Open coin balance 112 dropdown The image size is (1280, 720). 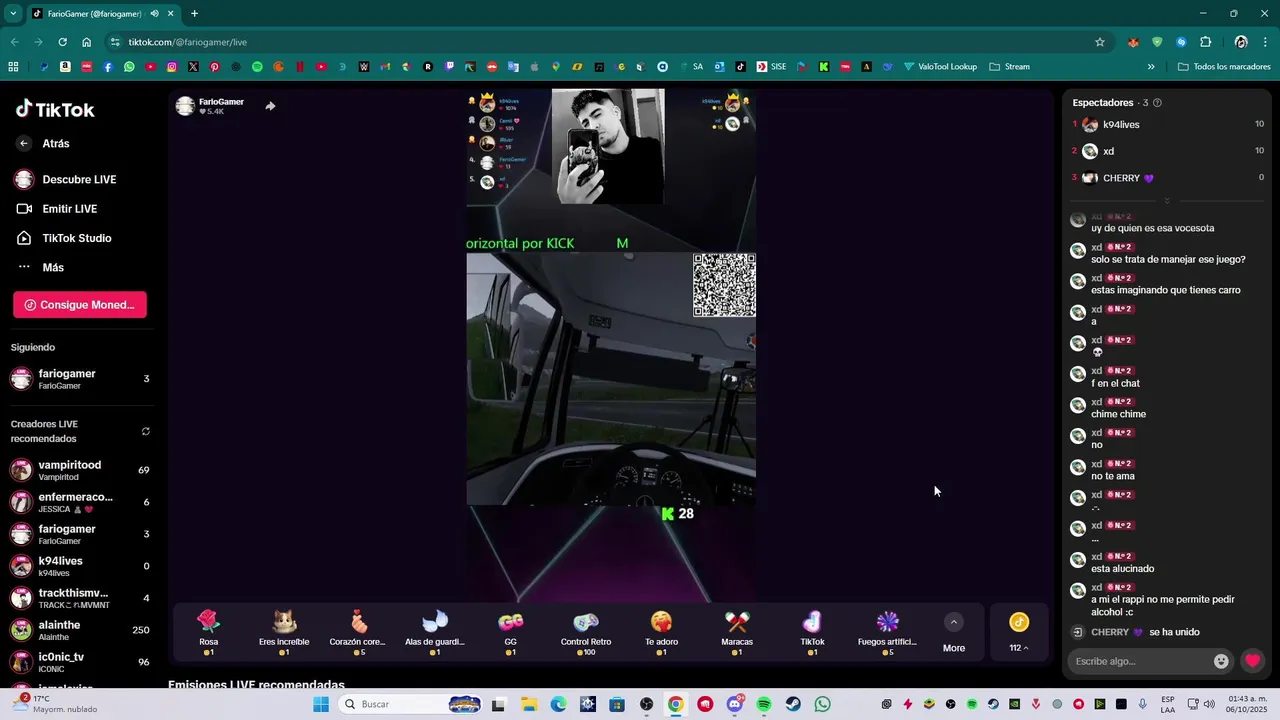point(1019,632)
